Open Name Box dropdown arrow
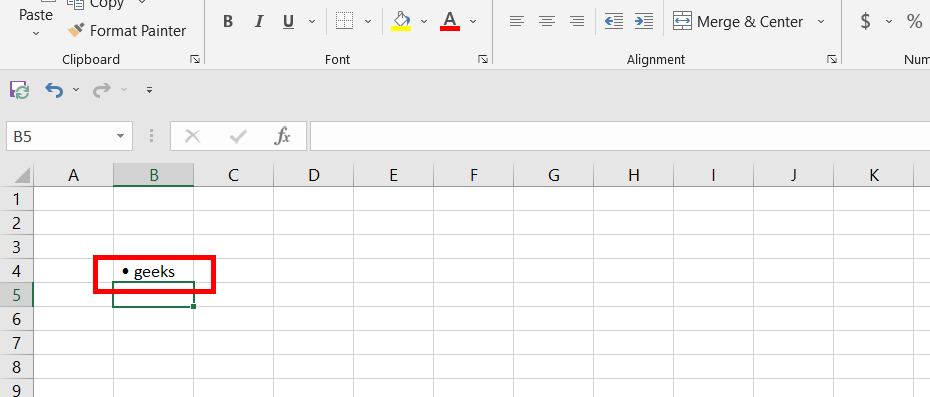The image size is (930, 397). click(121, 136)
